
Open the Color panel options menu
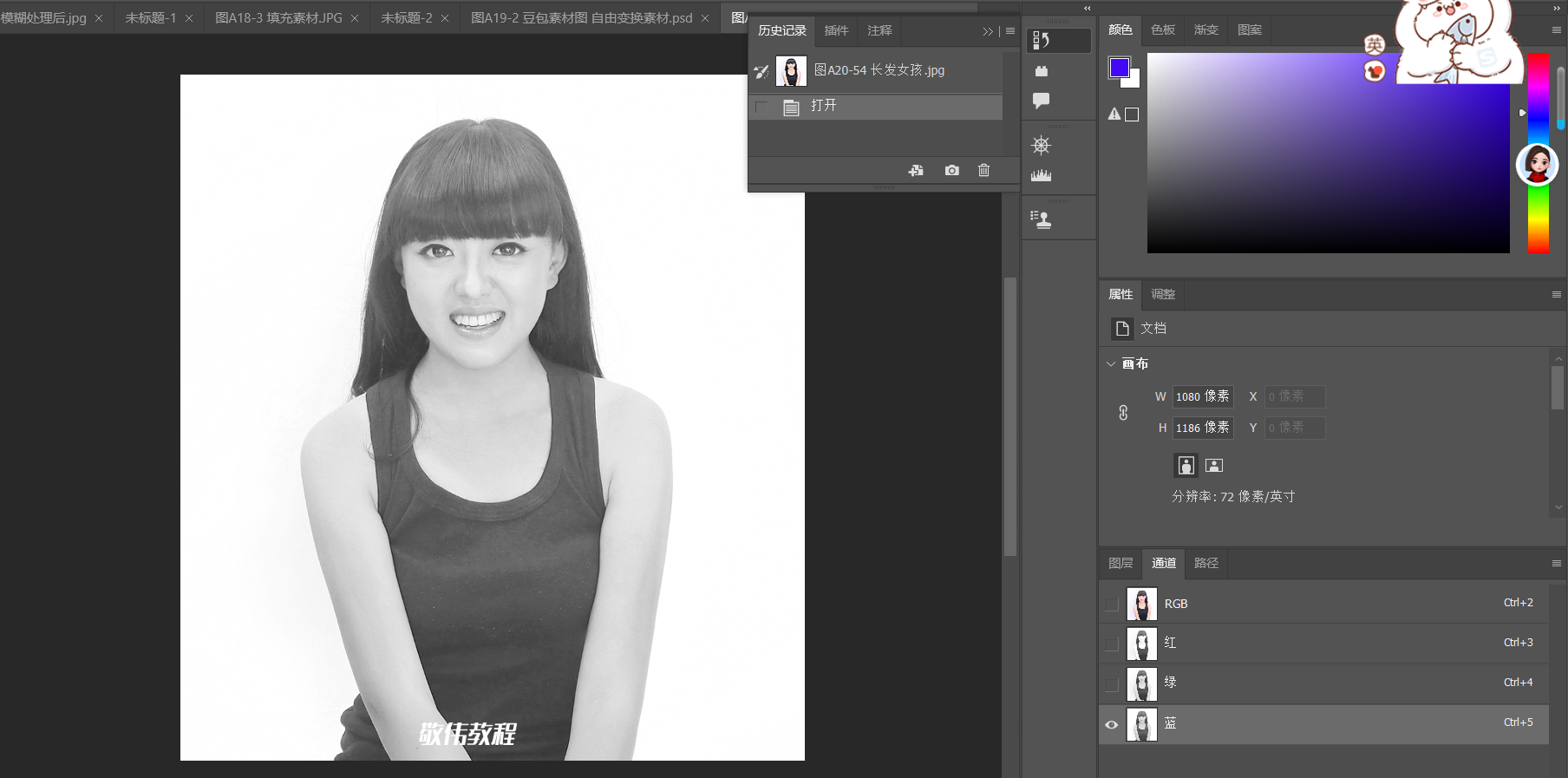(1556, 30)
